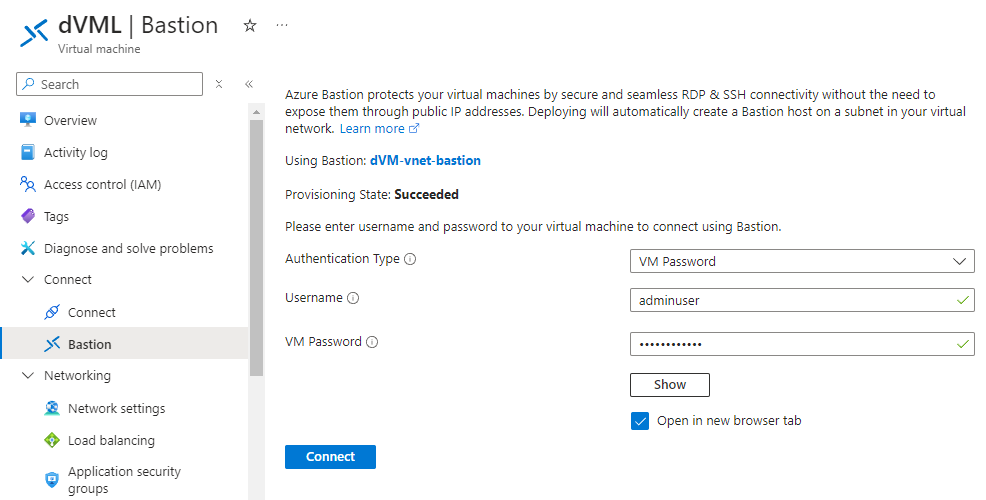Collapse the Connect section
The height and width of the screenshot is (500, 986).
[27, 280]
